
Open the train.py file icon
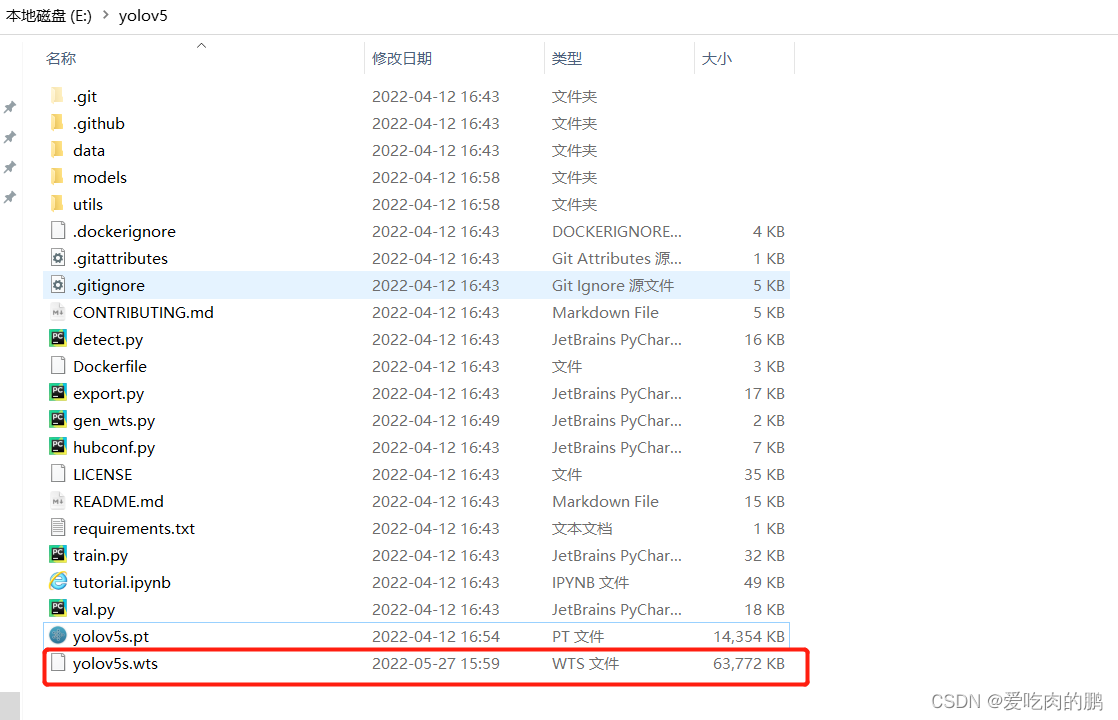pyautogui.click(x=58, y=555)
